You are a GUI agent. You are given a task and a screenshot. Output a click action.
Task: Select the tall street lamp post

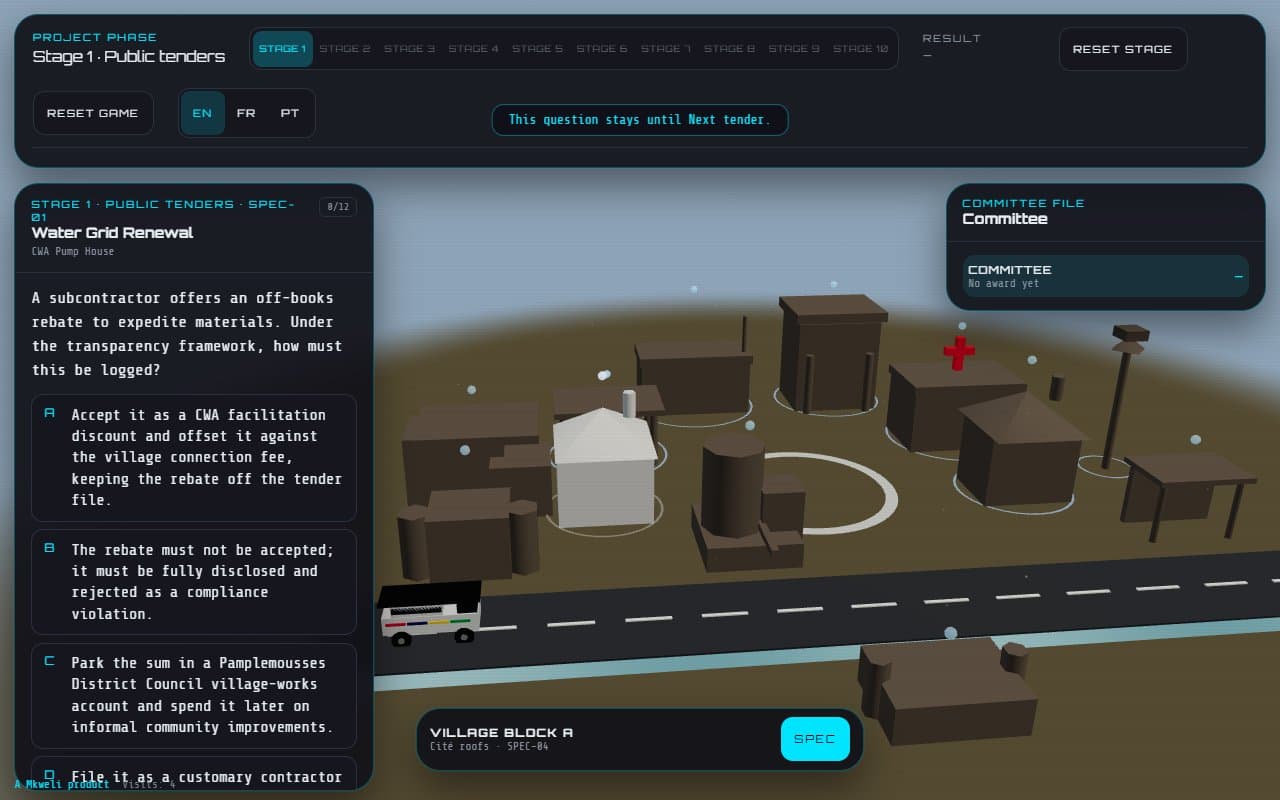coord(1122,396)
